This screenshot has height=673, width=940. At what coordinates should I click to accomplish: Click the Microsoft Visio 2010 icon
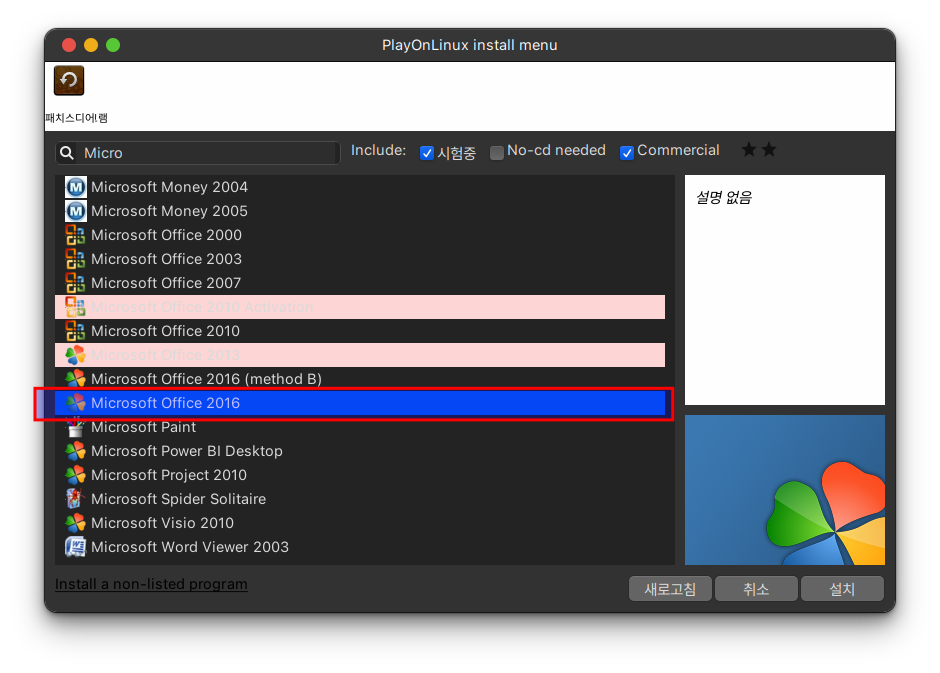tap(76, 523)
